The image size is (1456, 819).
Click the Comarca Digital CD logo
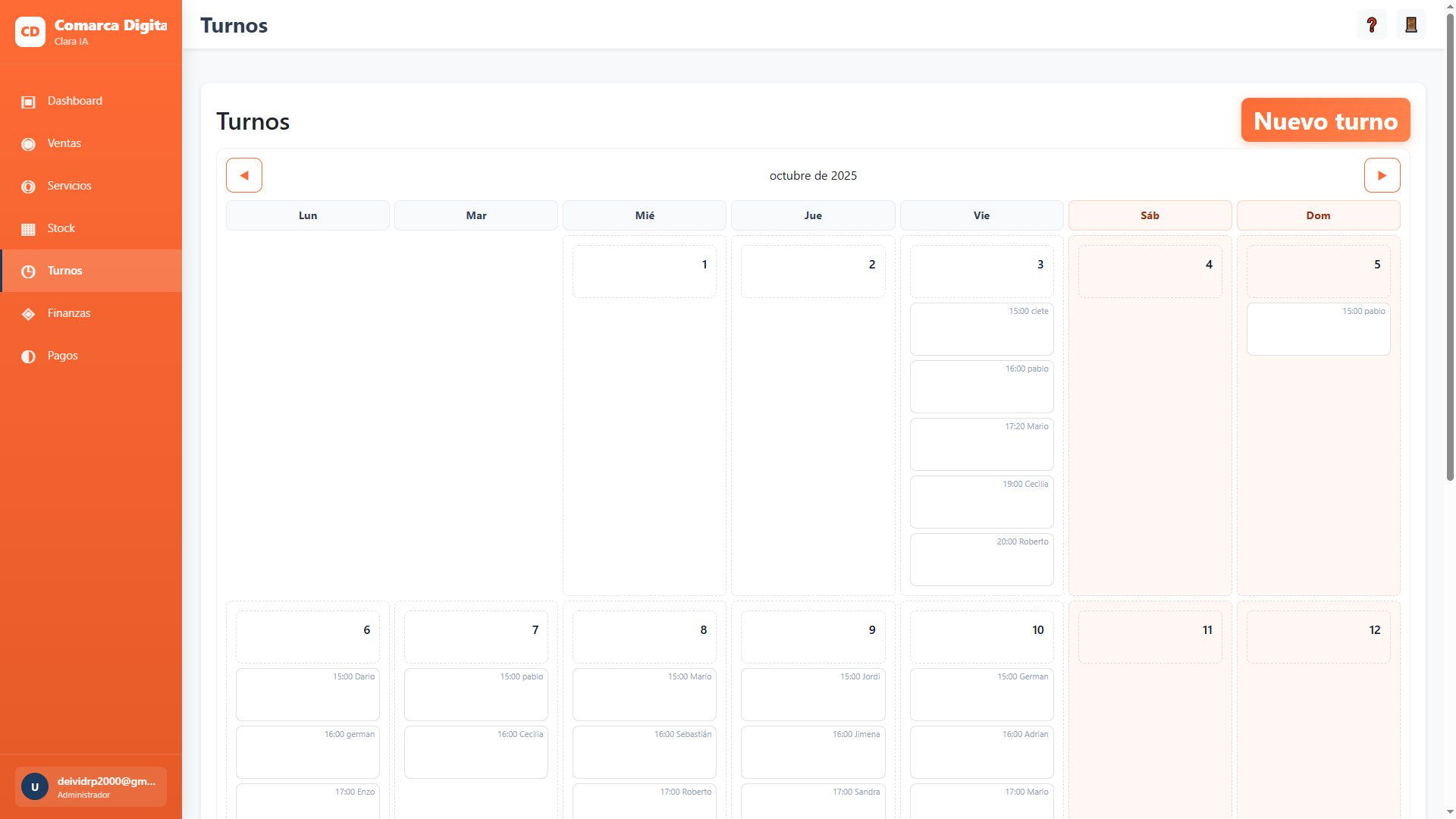pos(30,32)
